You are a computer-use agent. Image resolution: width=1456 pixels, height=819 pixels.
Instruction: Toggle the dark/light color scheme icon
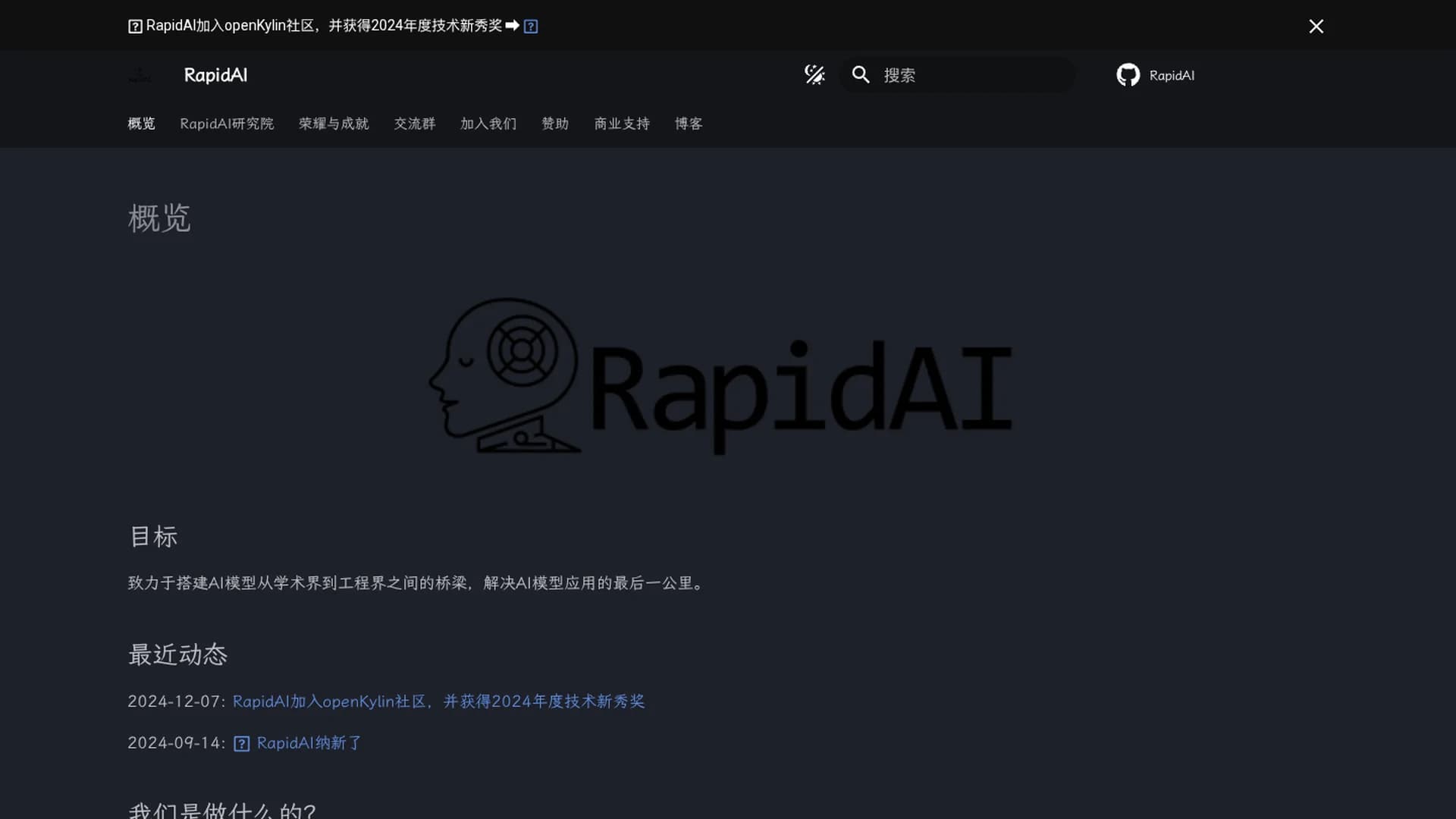pos(814,75)
